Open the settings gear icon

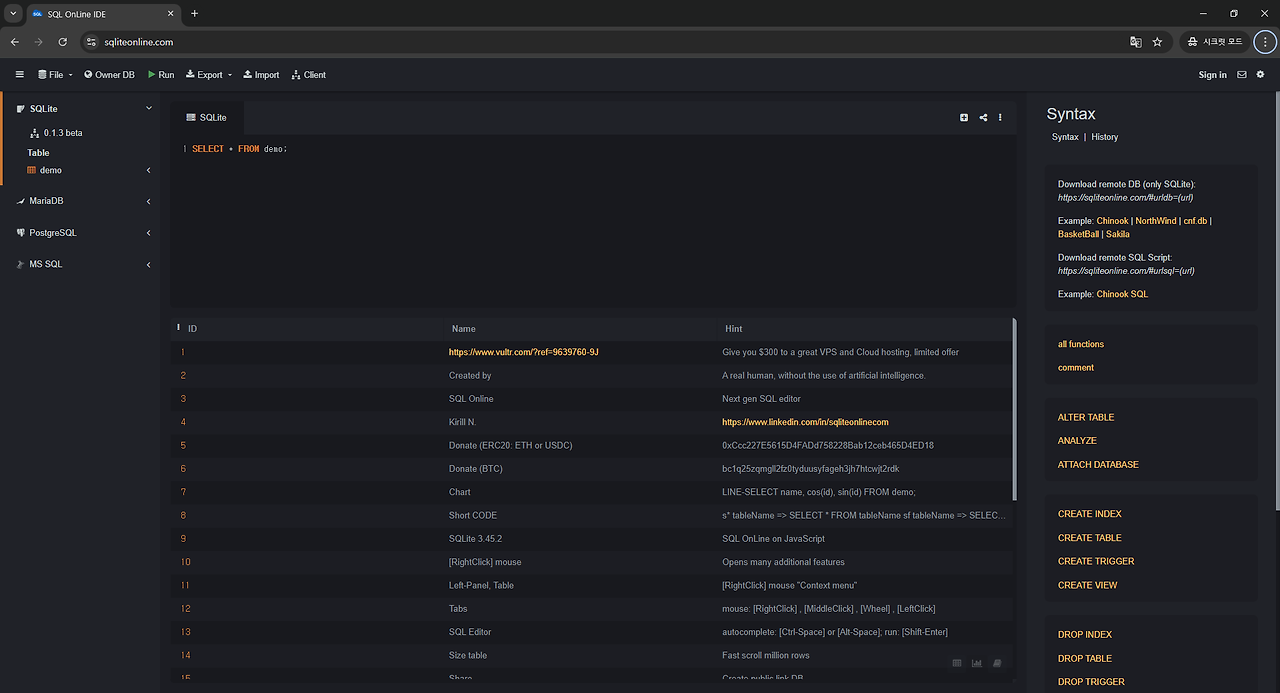(x=1260, y=74)
